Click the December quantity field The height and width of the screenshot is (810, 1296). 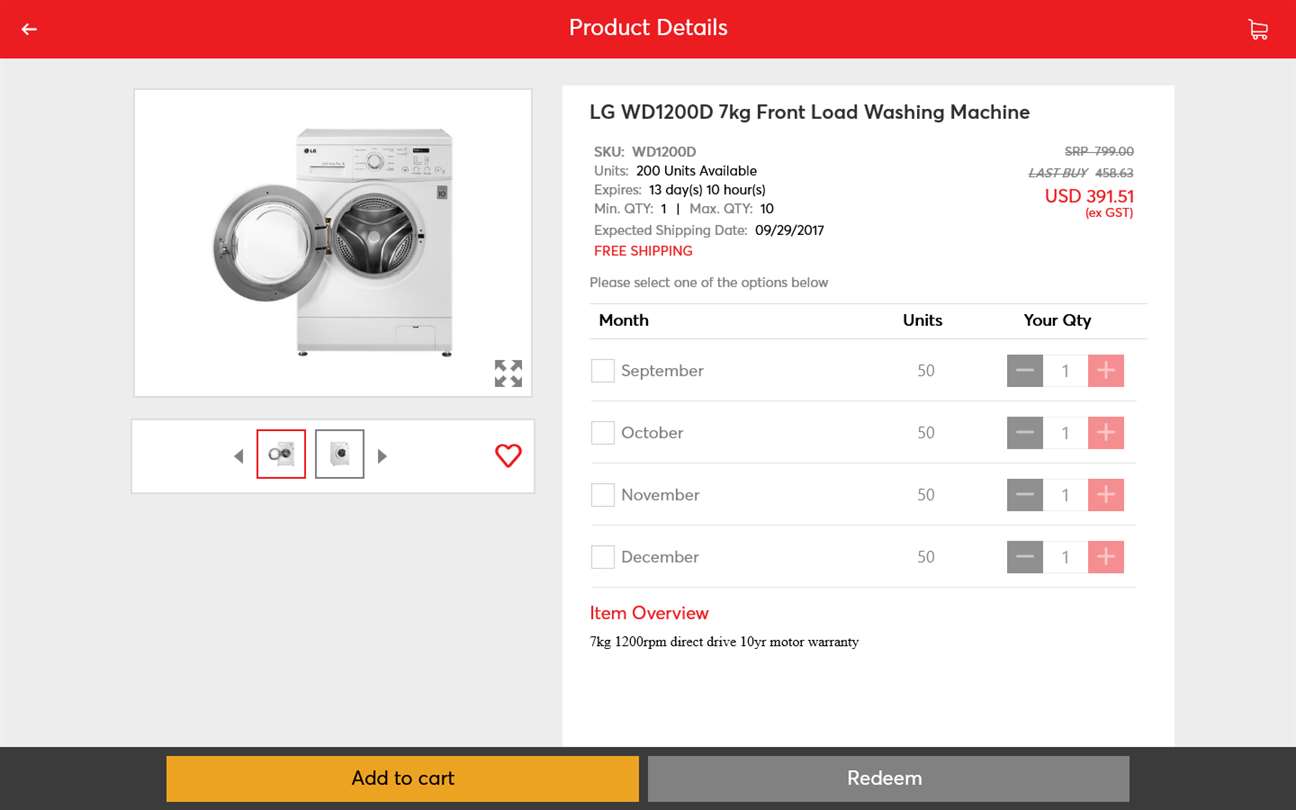pyautogui.click(x=1065, y=557)
